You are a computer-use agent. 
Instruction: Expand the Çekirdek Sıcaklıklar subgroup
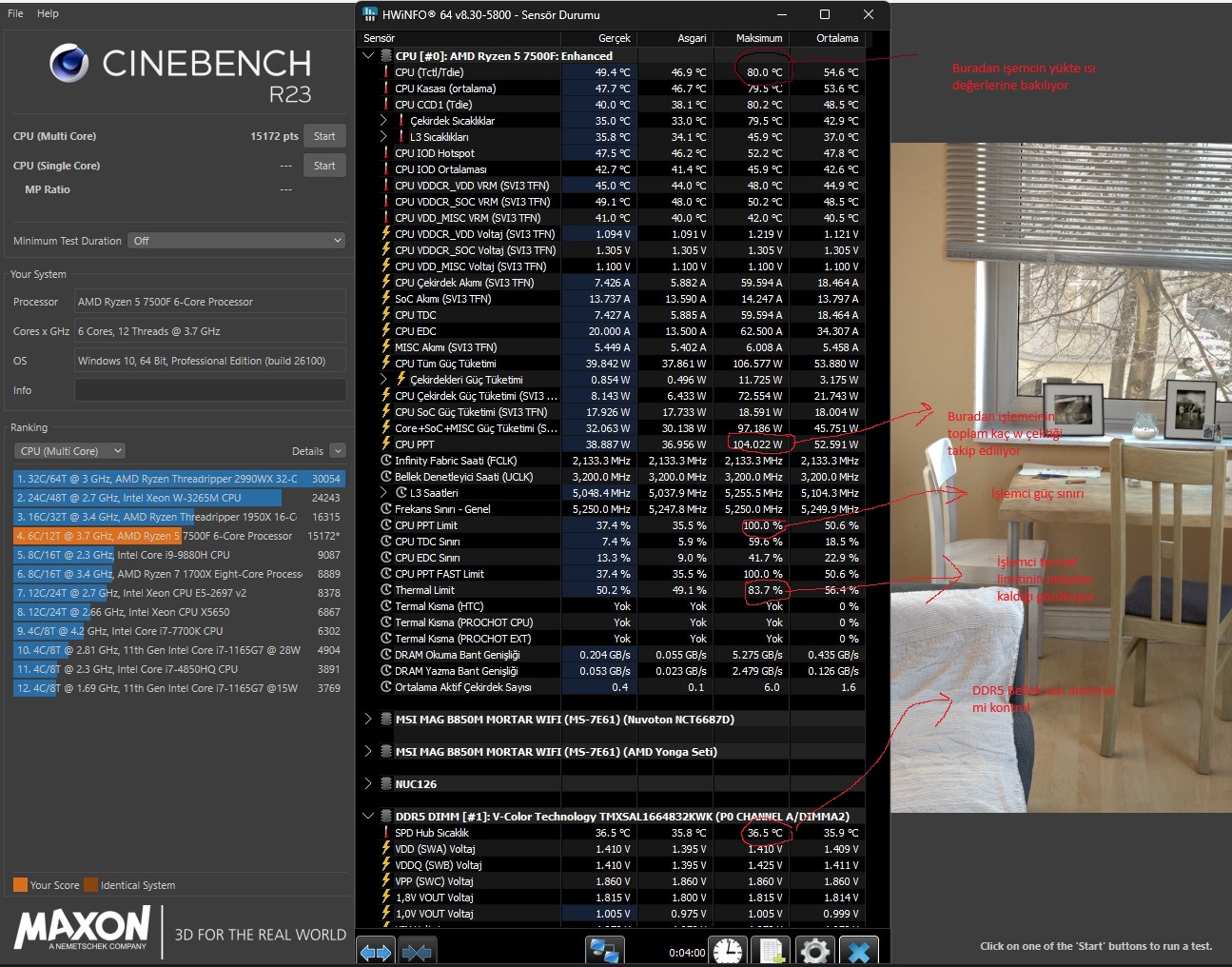tap(383, 121)
